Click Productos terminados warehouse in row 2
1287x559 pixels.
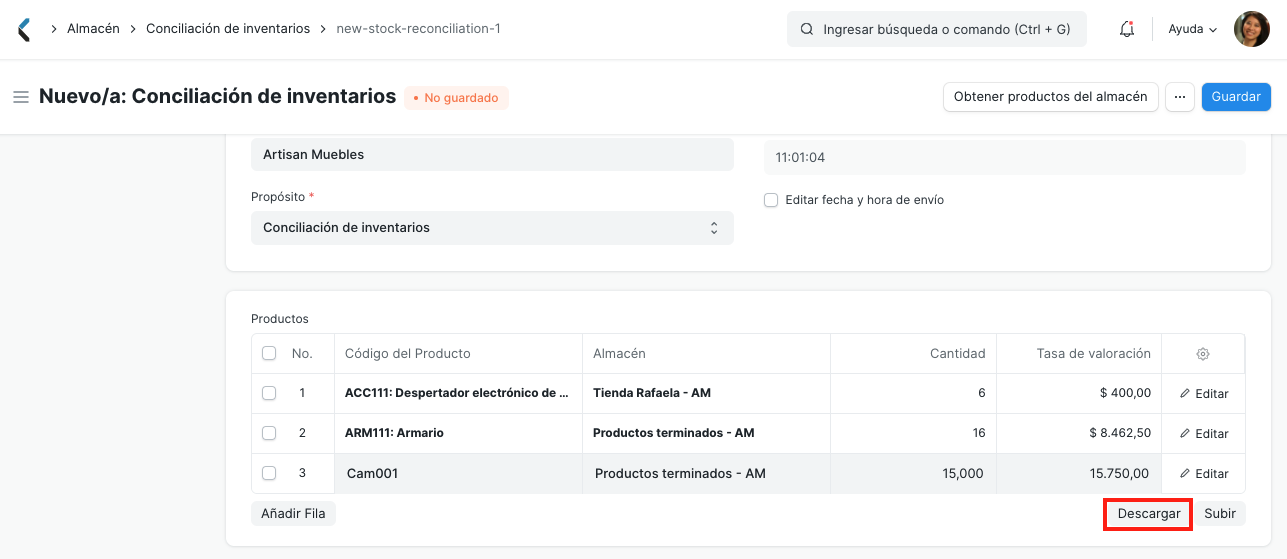[707, 433]
